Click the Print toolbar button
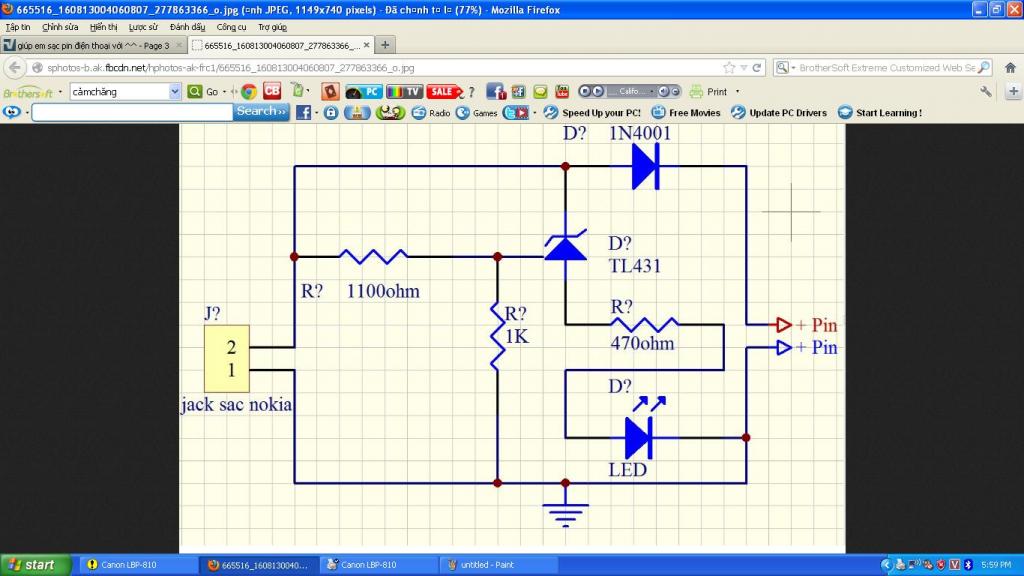 [709, 91]
